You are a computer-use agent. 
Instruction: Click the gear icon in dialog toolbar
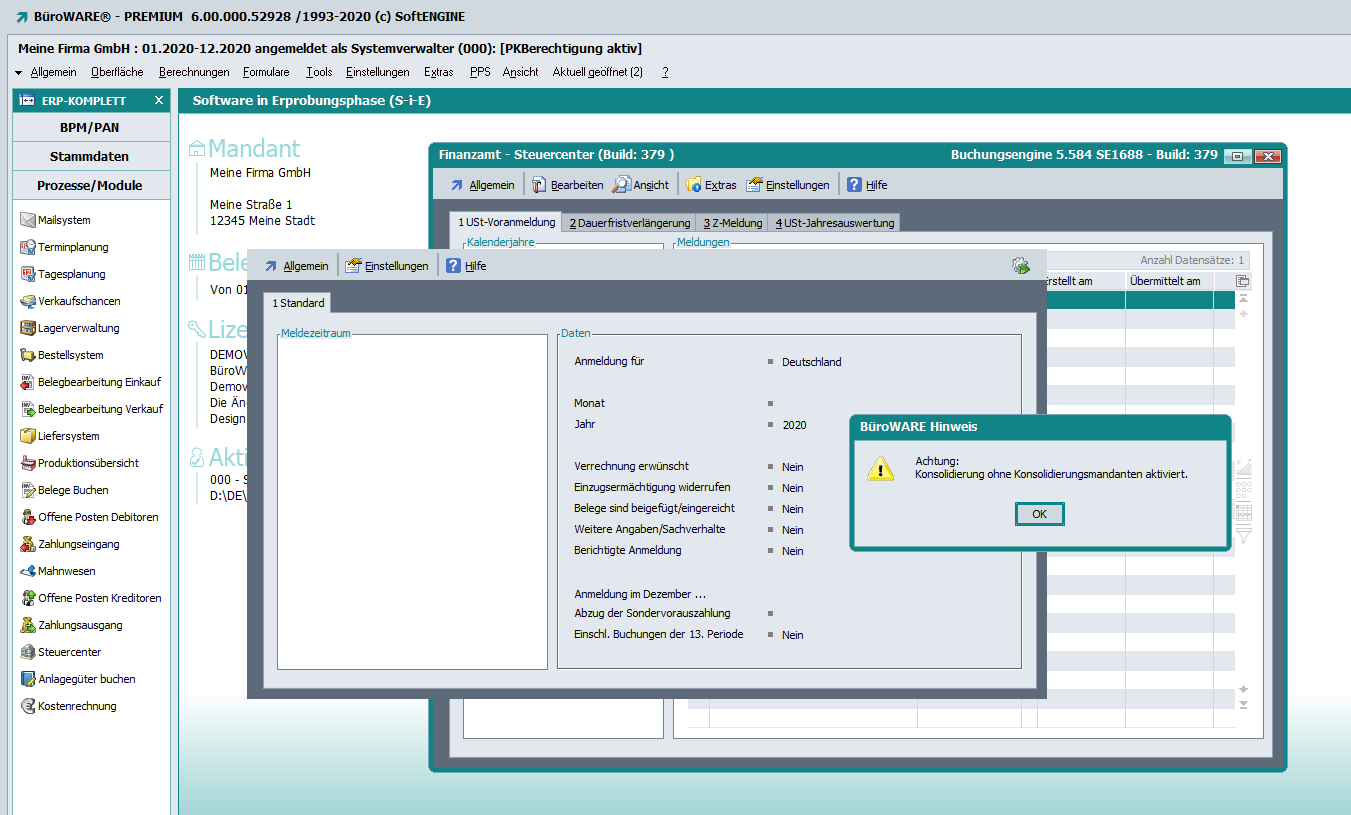point(1020,266)
